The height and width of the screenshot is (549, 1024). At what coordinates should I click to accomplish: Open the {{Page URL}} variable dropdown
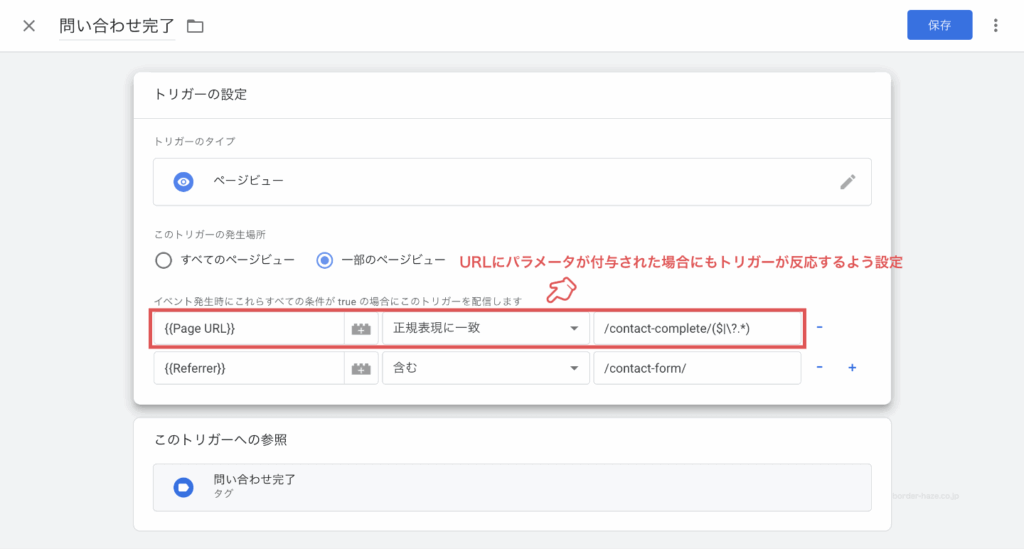[x=248, y=328]
